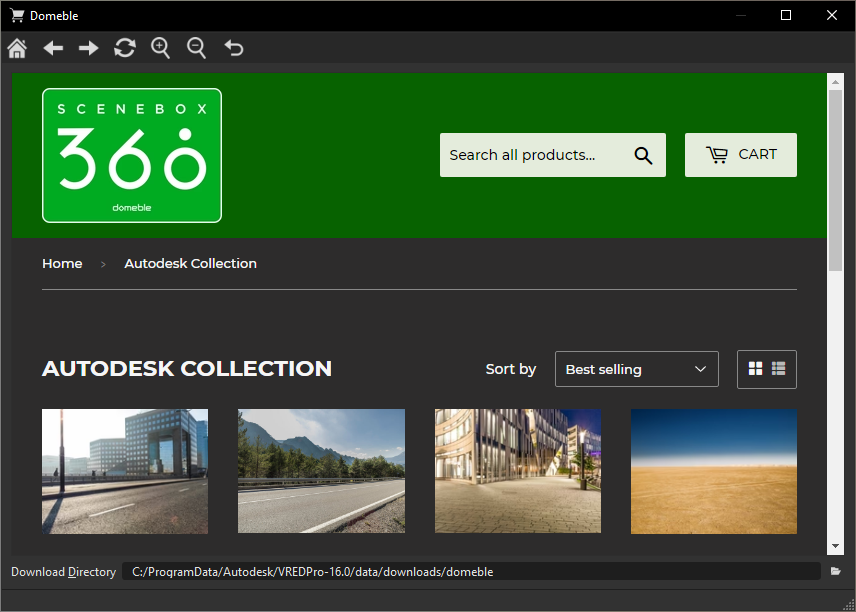Viewport: 856px width, 612px height.
Task: Navigate back using the left arrow icon
Action: tap(52, 47)
